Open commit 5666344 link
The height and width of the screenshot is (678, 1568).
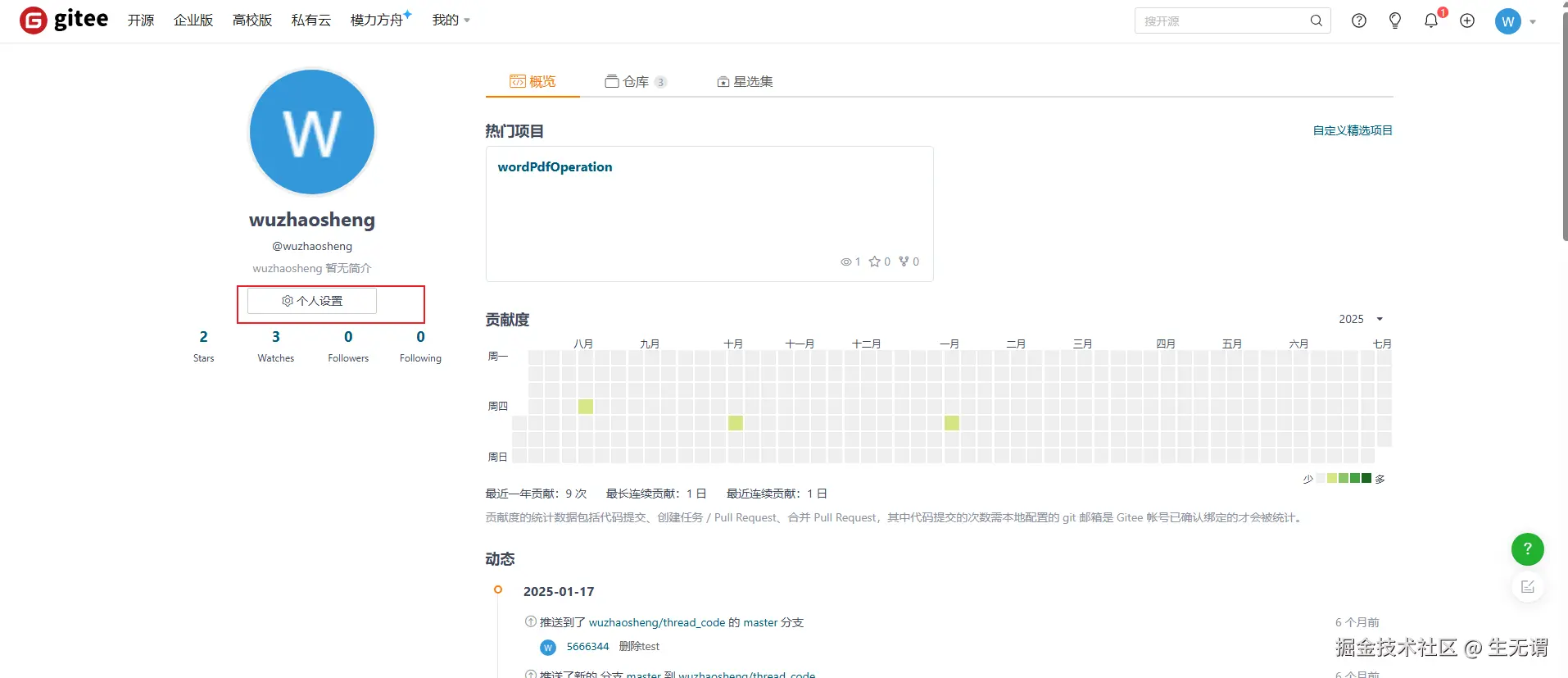tap(587, 647)
